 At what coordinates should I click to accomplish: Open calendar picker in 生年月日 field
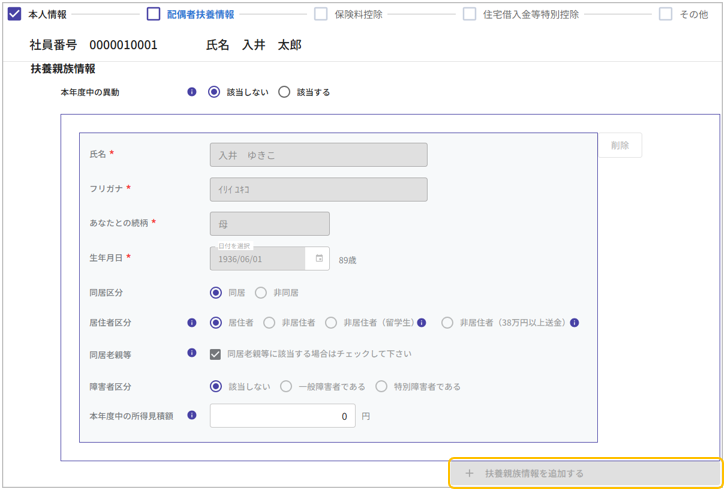(319, 259)
